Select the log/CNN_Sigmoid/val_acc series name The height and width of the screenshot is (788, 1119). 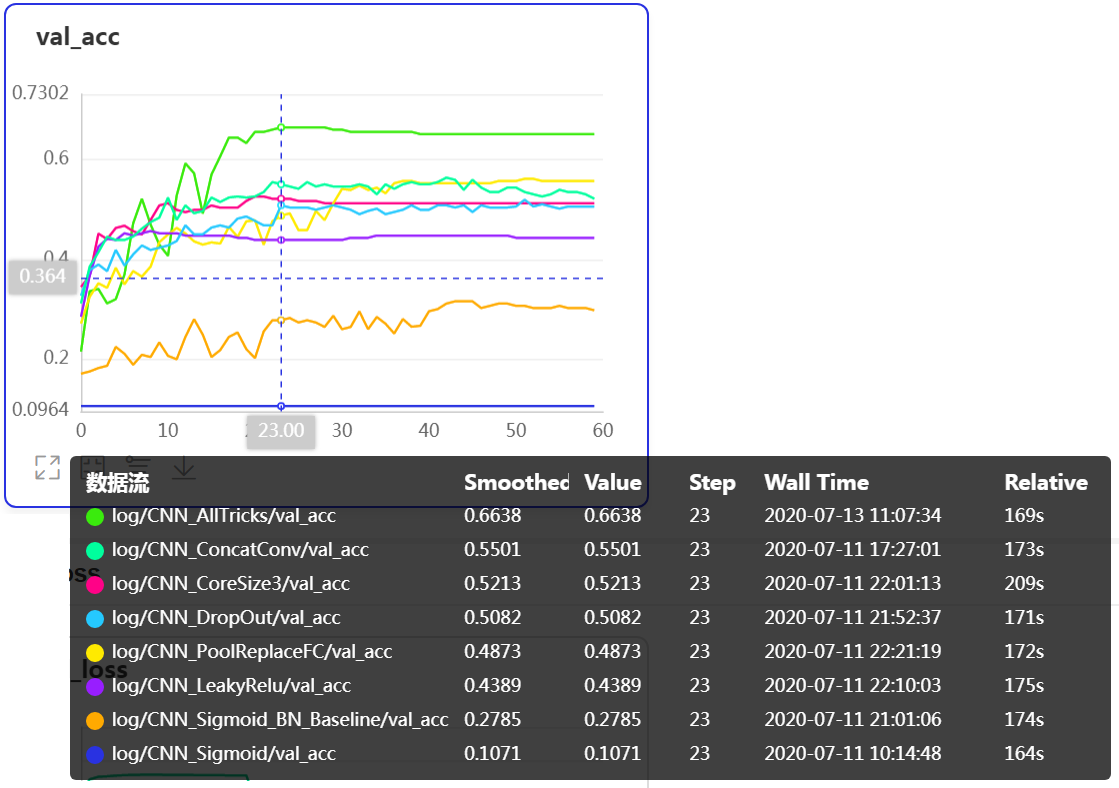(x=223, y=753)
